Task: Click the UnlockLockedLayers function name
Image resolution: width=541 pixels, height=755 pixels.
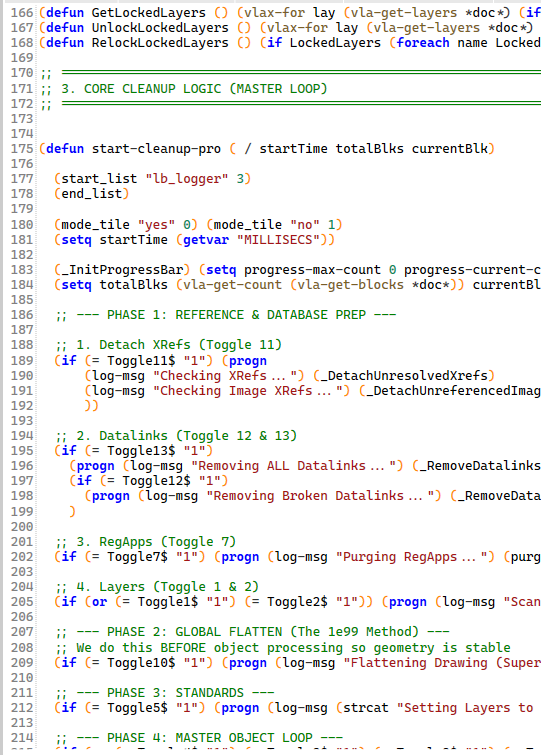Action: click(x=160, y=28)
